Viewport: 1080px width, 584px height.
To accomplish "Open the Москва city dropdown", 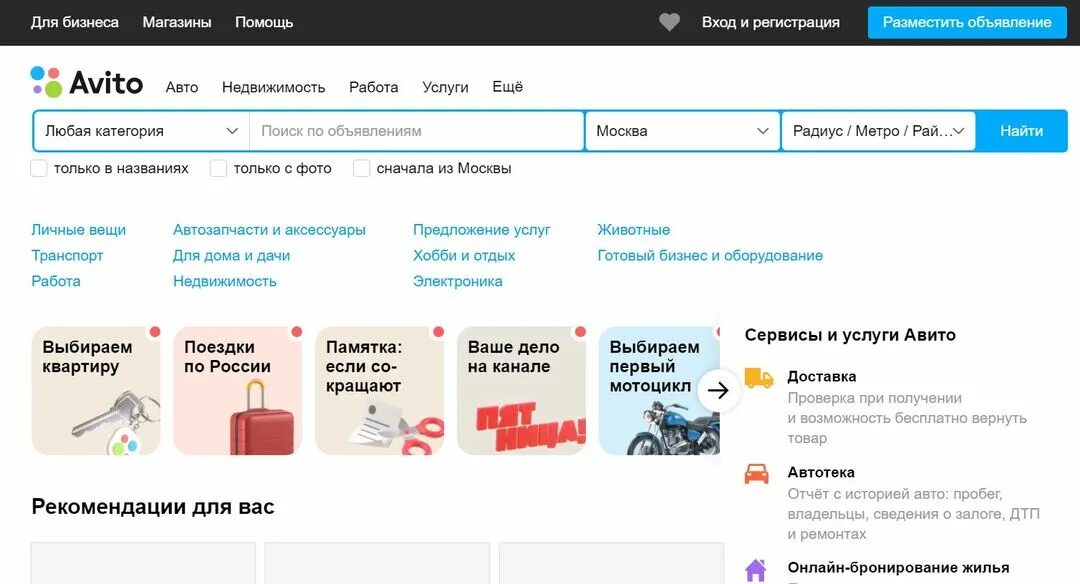I will pyautogui.click(x=682, y=131).
